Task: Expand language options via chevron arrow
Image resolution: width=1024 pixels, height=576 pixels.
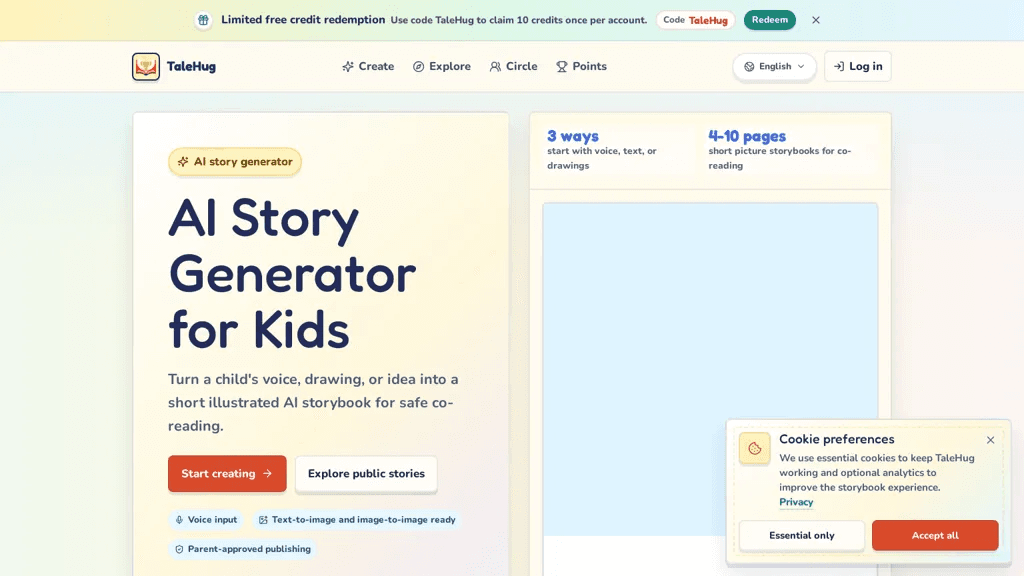Action: (x=801, y=67)
